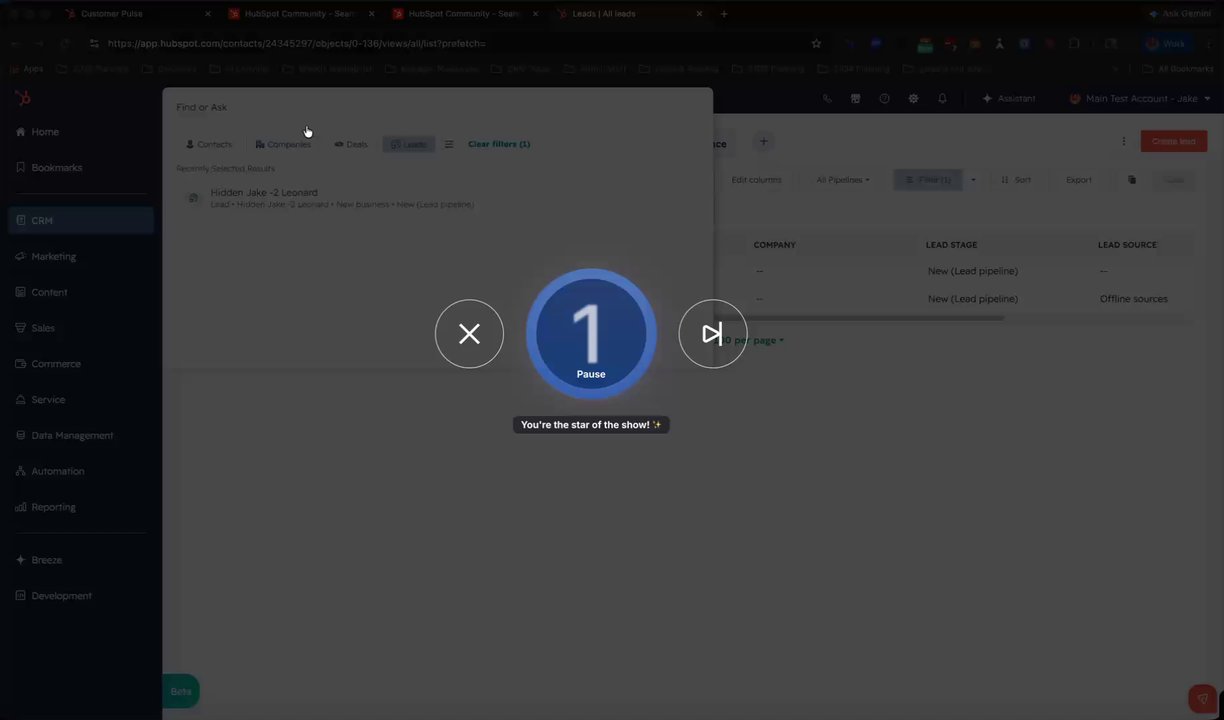
Task: Open the notifications bell icon
Action: point(942,99)
